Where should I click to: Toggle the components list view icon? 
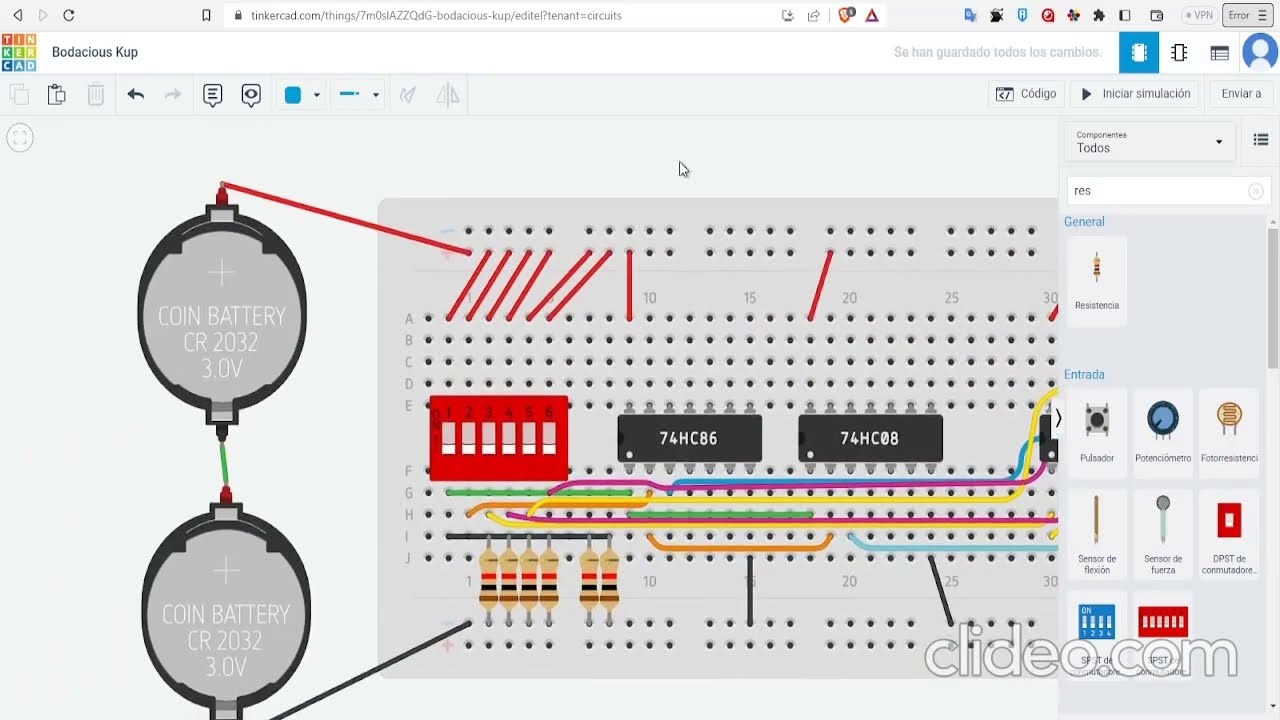coord(1261,141)
